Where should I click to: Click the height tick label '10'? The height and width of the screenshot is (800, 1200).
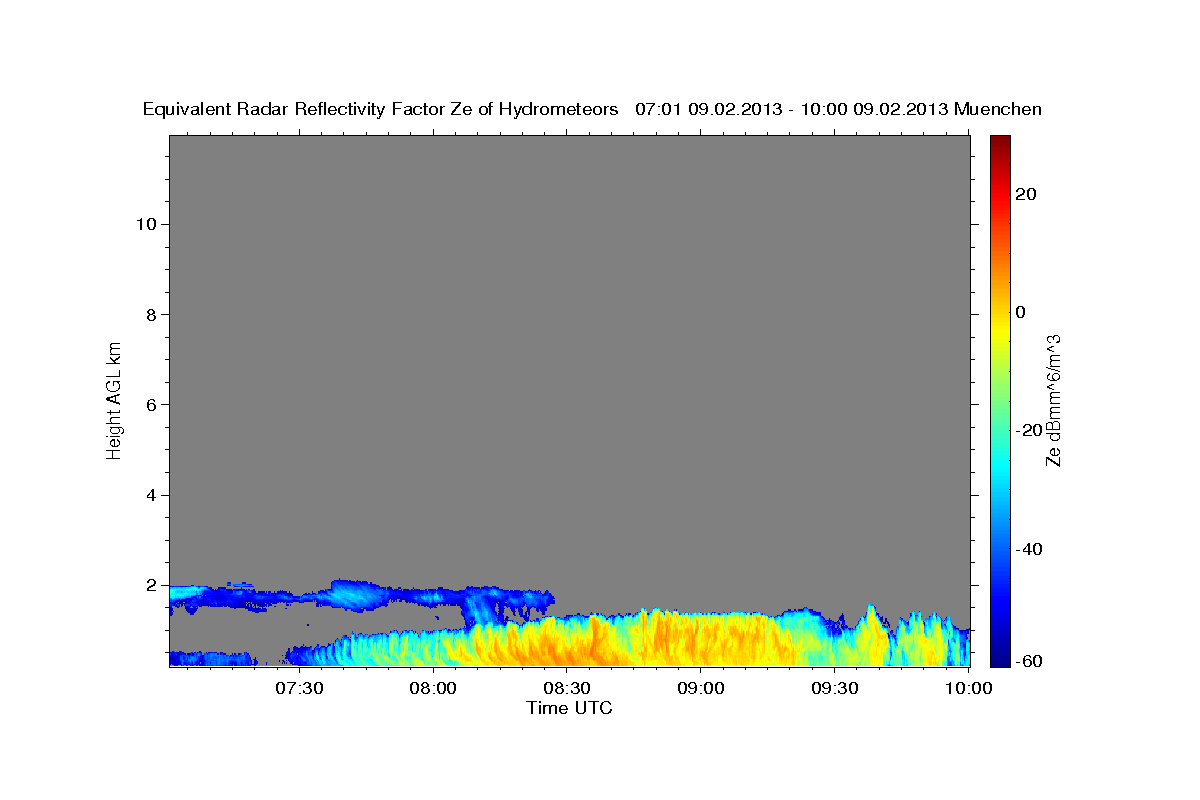click(147, 224)
